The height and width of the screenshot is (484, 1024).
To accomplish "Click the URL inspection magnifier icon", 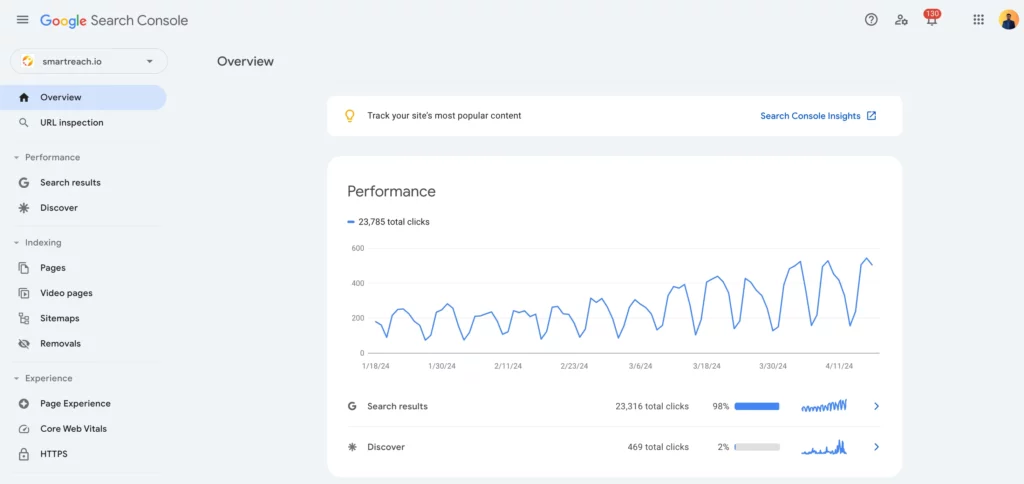I will (24, 123).
